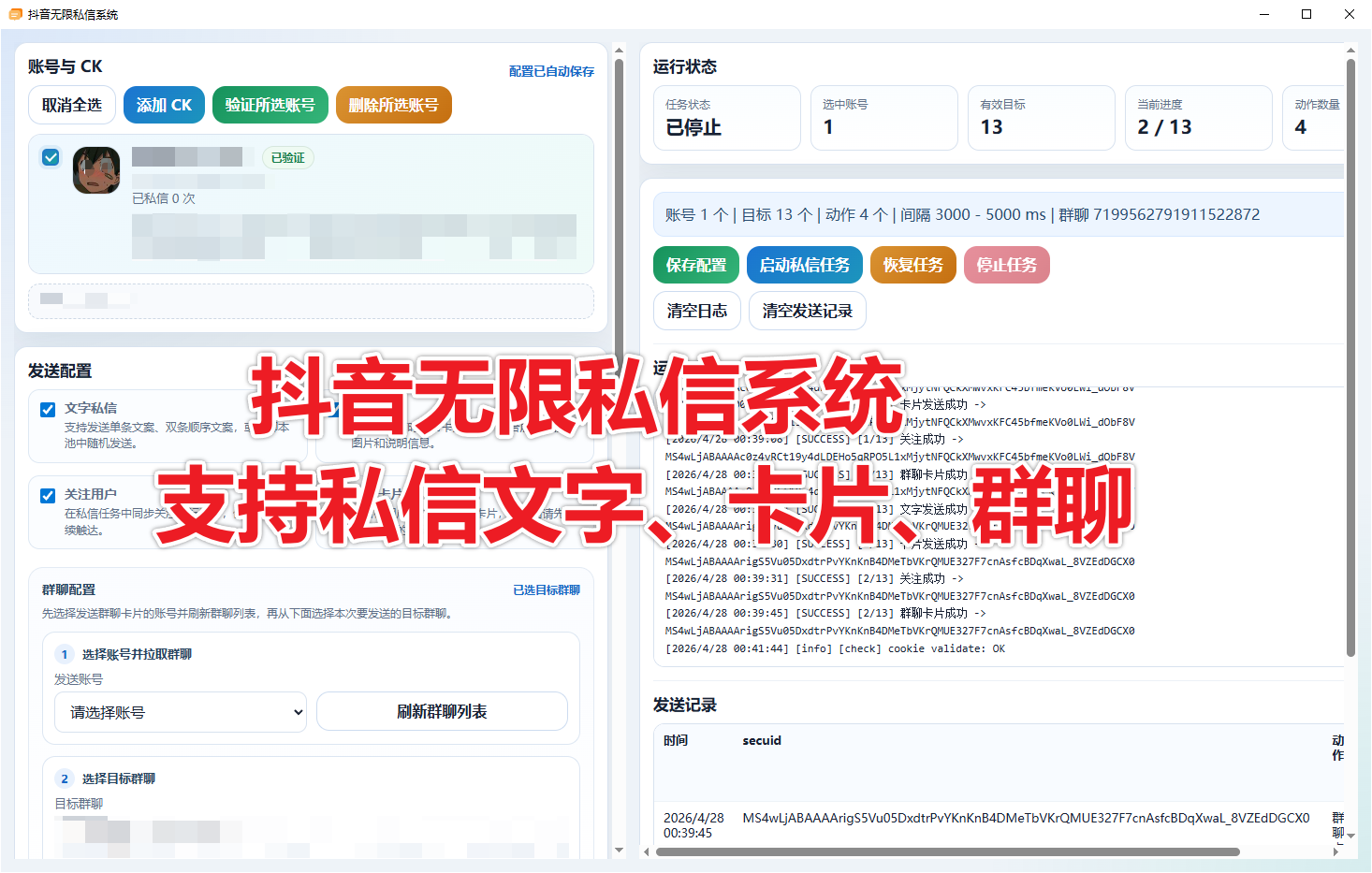
Task: Click the 动作数量 4 card
Action: pyautogui.click(x=1313, y=118)
